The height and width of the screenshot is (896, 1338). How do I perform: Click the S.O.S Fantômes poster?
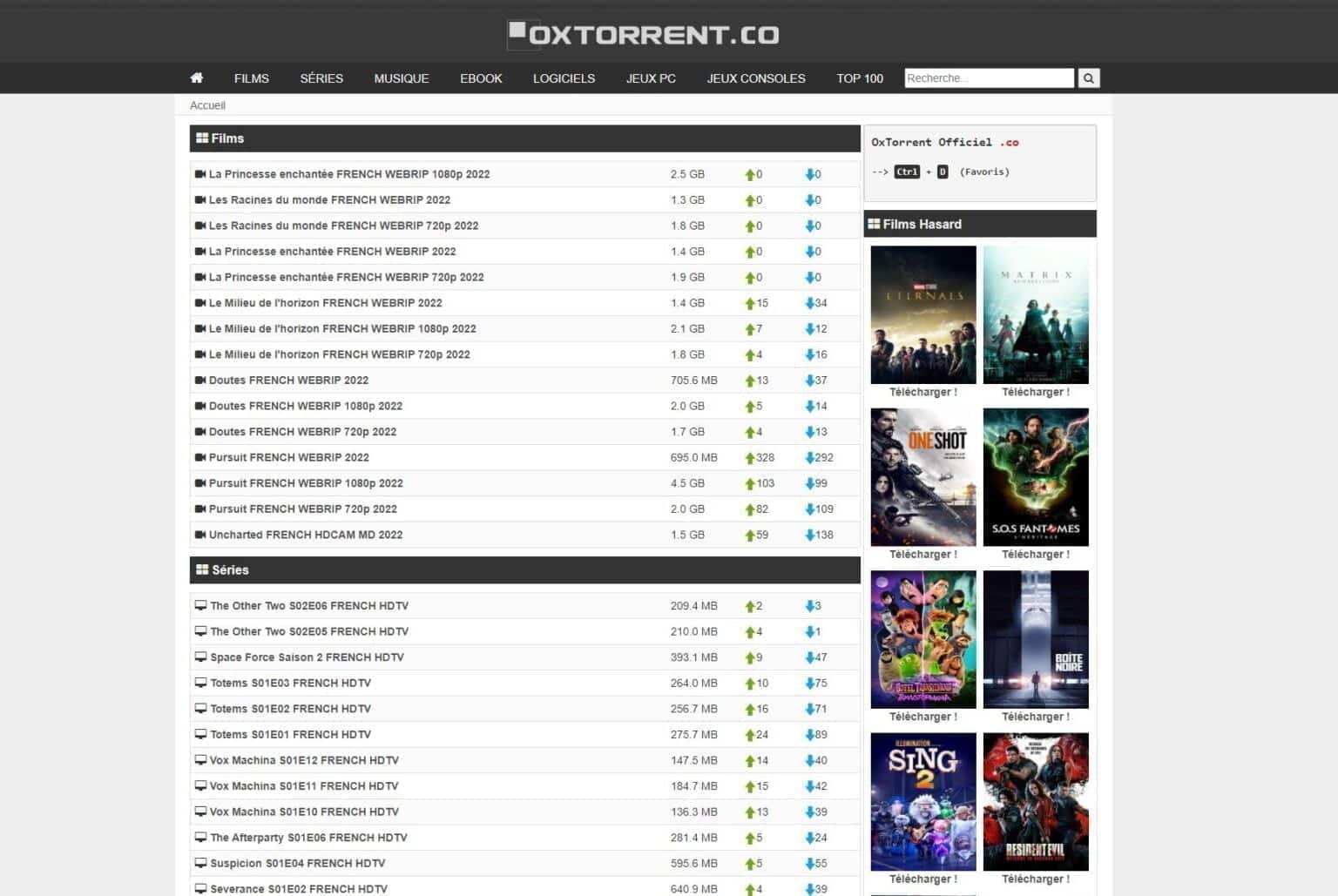coord(1036,477)
